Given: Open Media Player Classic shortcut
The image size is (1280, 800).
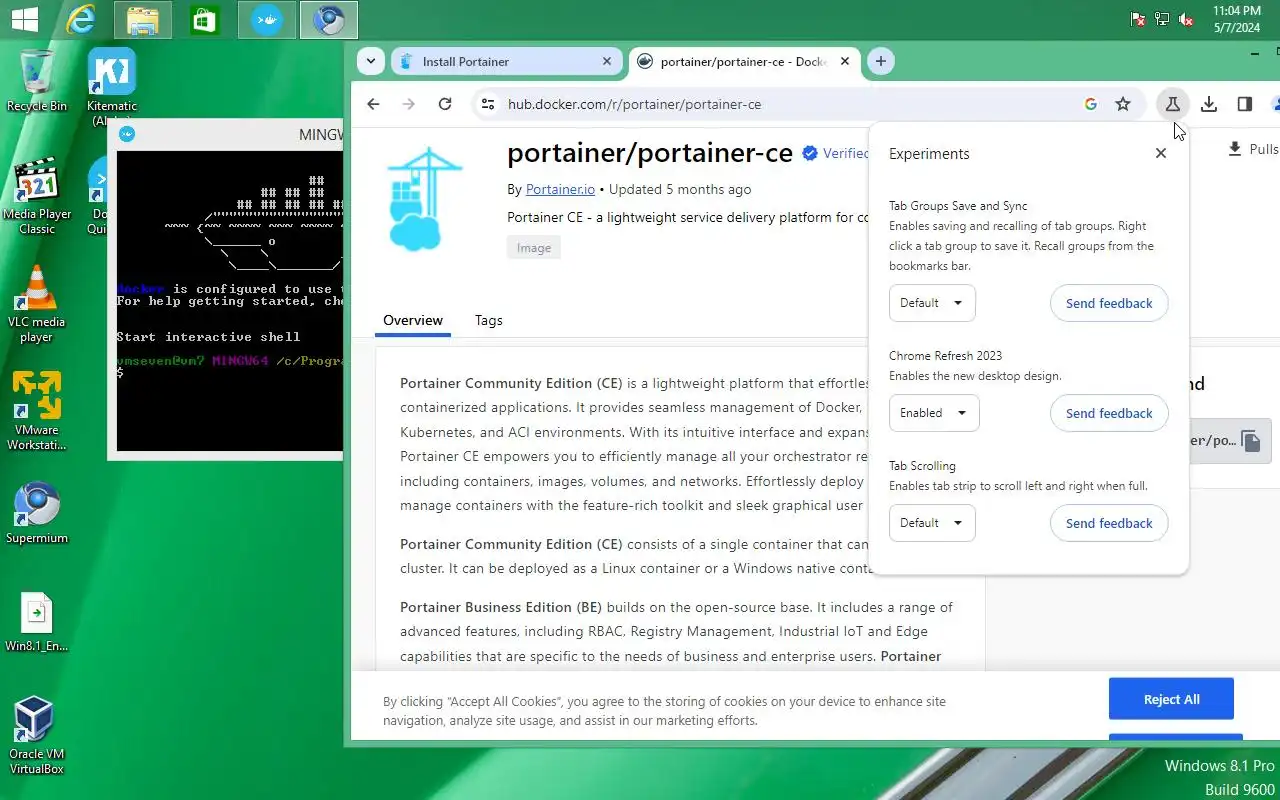Looking at the screenshot, I should (x=37, y=196).
